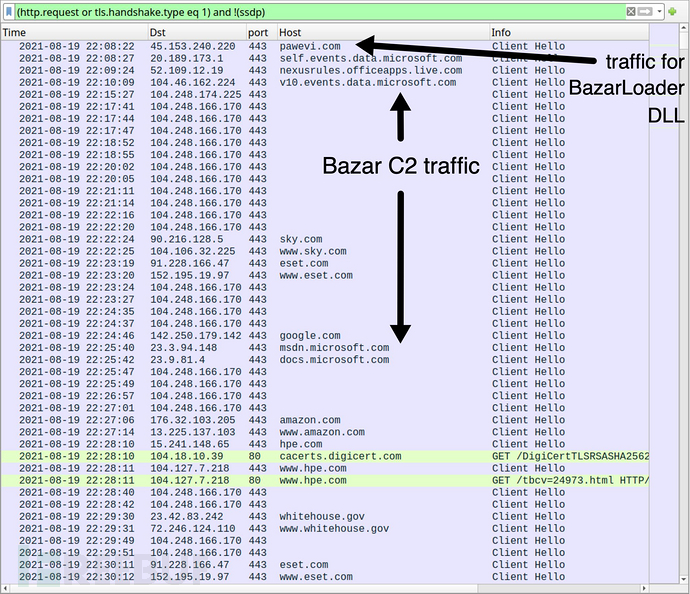The image size is (690, 594).
Task: Add a filter button with plus icon
Action: point(672,12)
